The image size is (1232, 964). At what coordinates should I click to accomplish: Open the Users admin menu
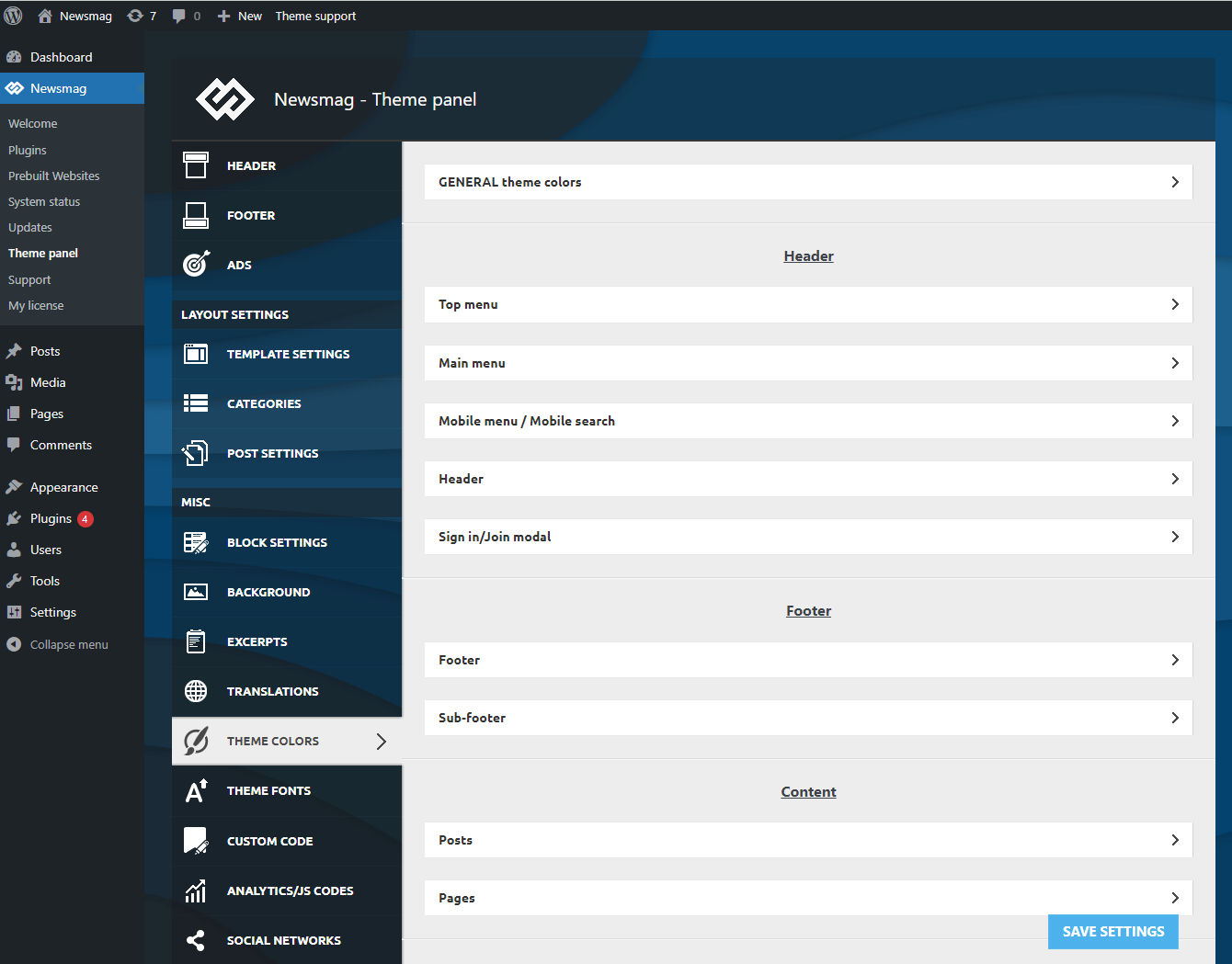(46, 550)
